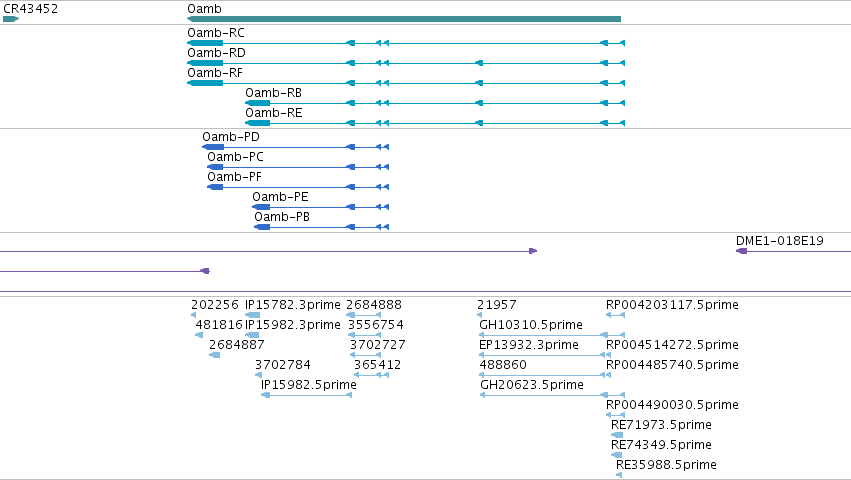The height and width of the screenshot is (480, 851).
Task: Select the RE74349.5prime EST label
Action: 661,445
